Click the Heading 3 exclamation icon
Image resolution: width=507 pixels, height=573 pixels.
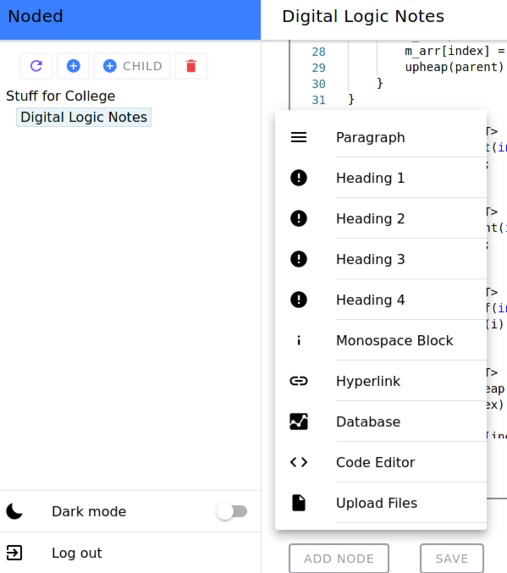[299, 259]
